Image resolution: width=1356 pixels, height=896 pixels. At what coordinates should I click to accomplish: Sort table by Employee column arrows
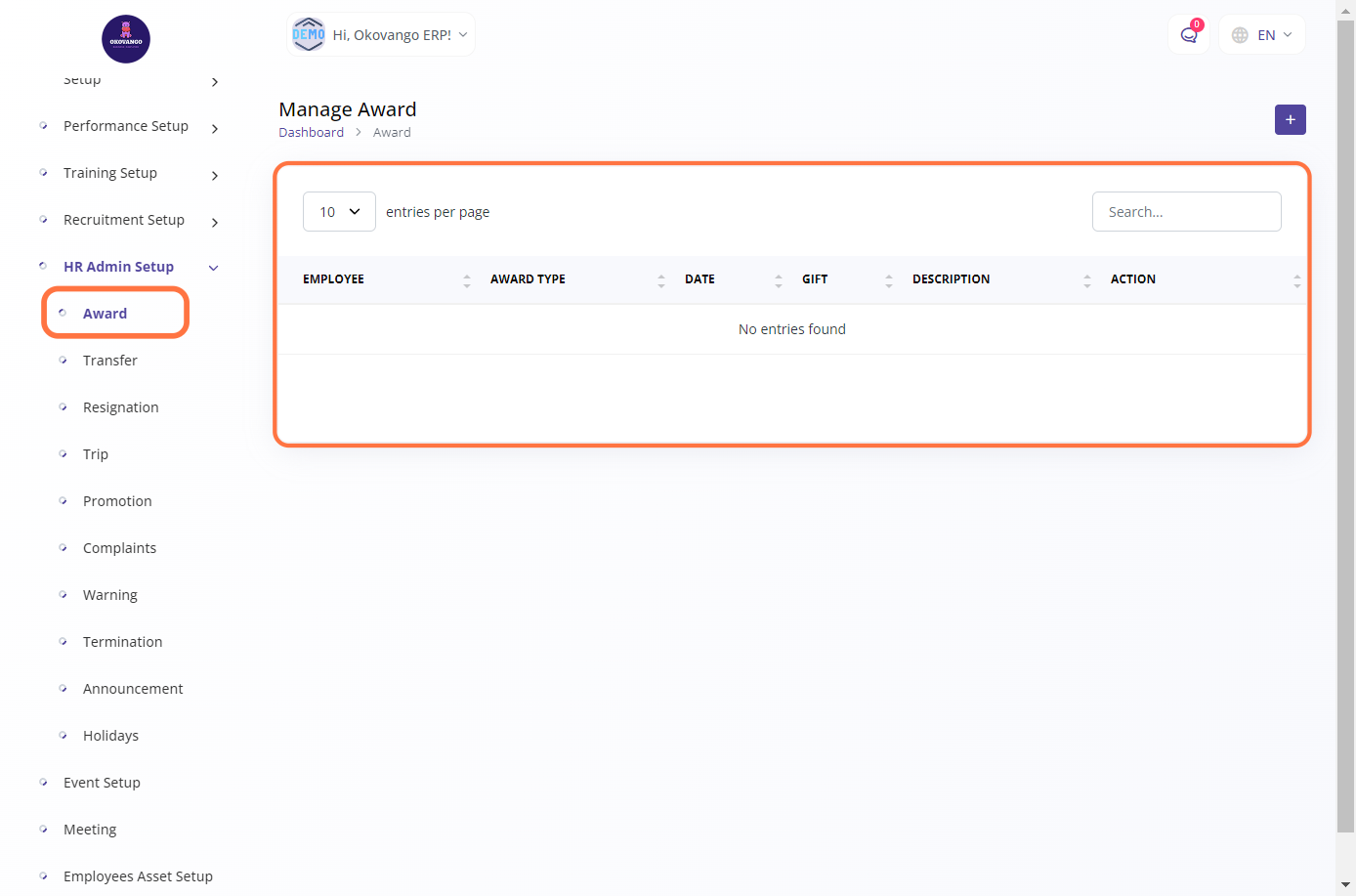467,280
